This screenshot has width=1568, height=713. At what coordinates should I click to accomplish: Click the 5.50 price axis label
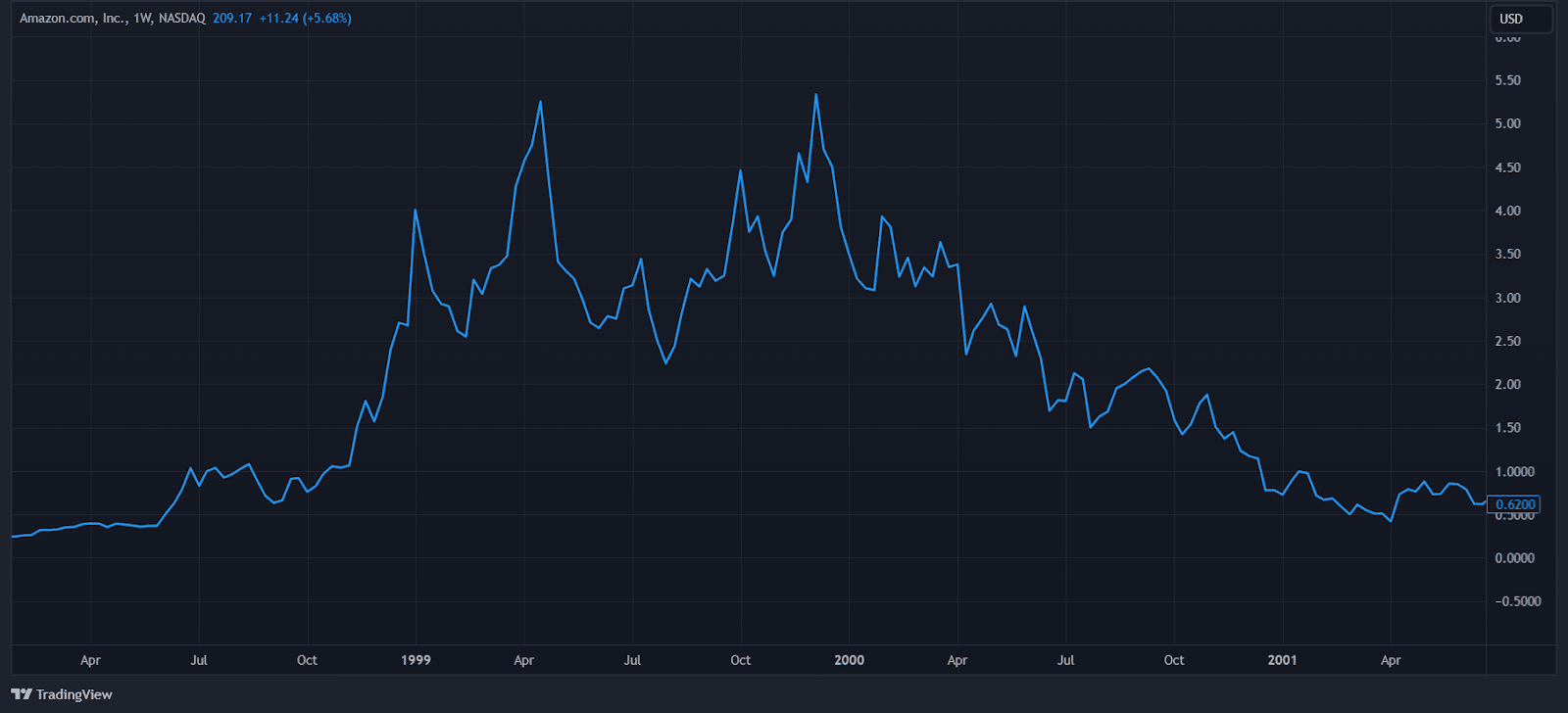coord(1507,80)
